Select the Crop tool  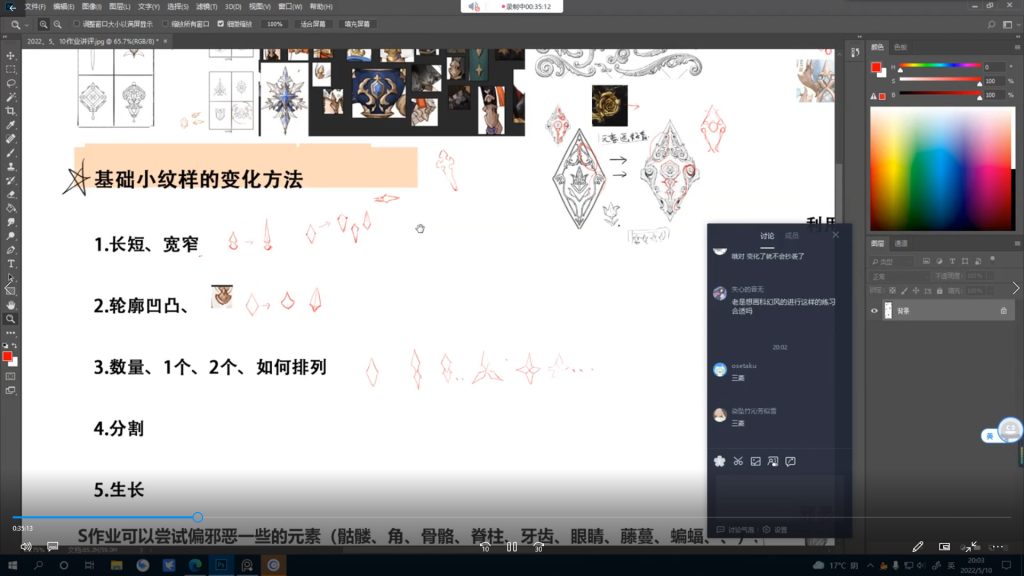(11, 111)
